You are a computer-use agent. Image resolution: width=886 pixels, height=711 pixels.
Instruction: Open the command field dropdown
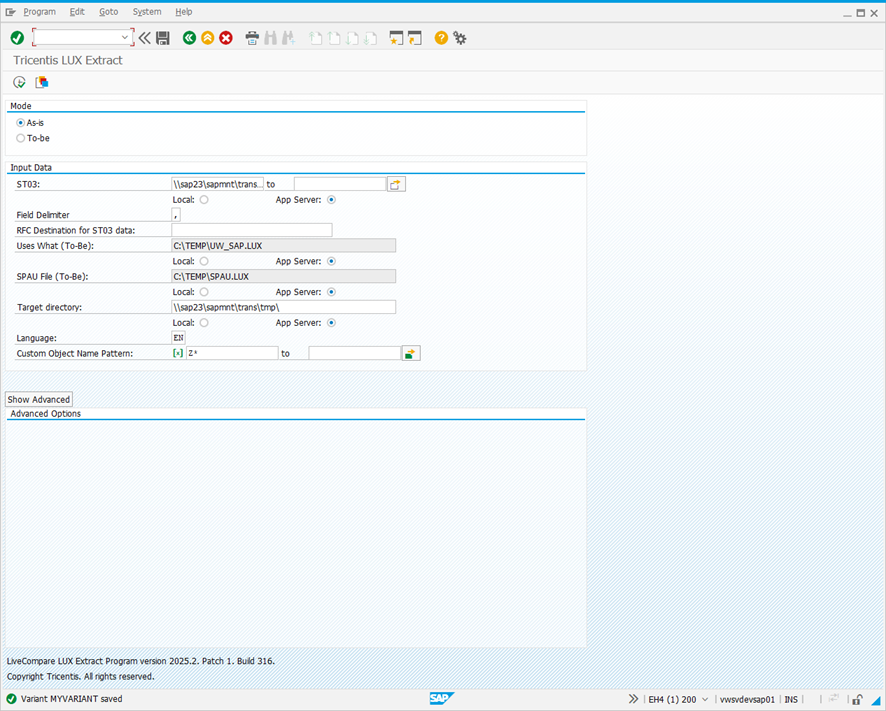pyautogui.click(x=125, y=35)
